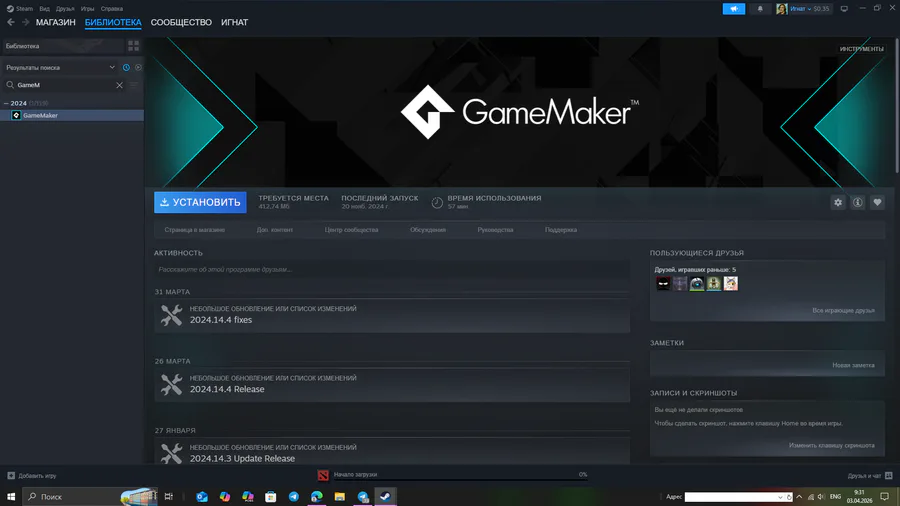The image size is (900, 506).
Task: Click the УСТАНОВИТЬ install button
Action: (200, 202)
